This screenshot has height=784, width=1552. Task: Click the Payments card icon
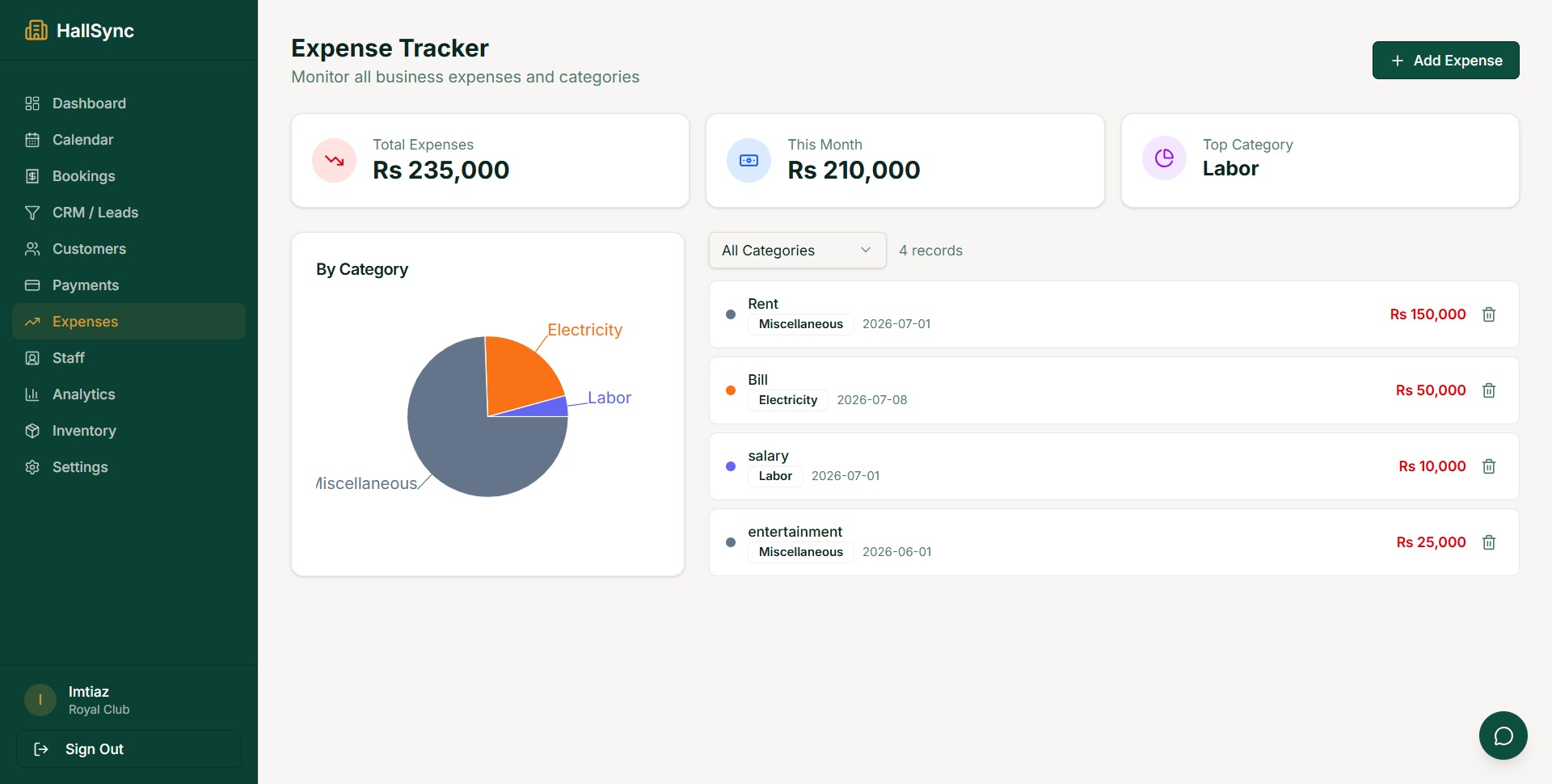(x=32, y=285)
